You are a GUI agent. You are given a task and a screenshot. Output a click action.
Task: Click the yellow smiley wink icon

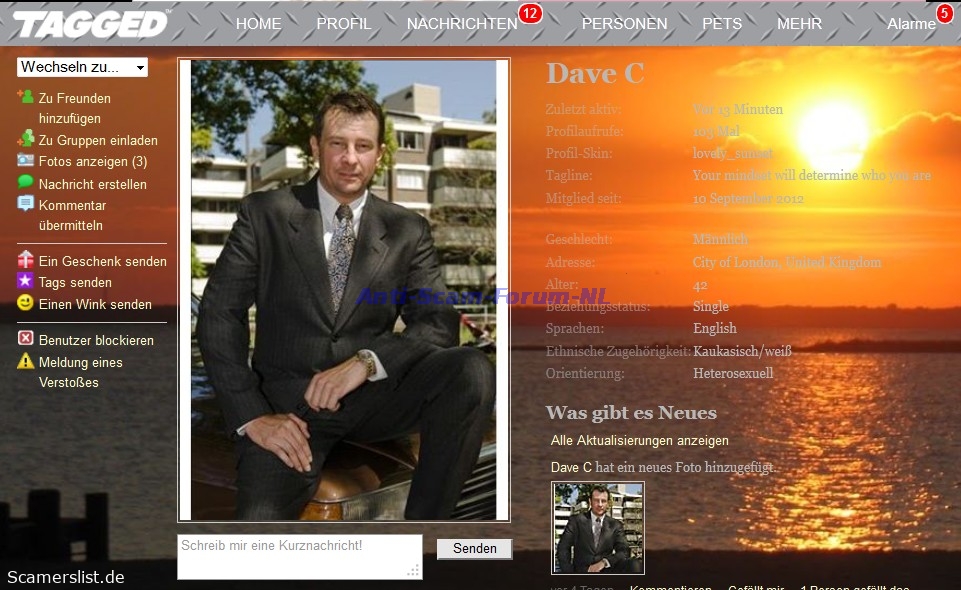point(26,303)
